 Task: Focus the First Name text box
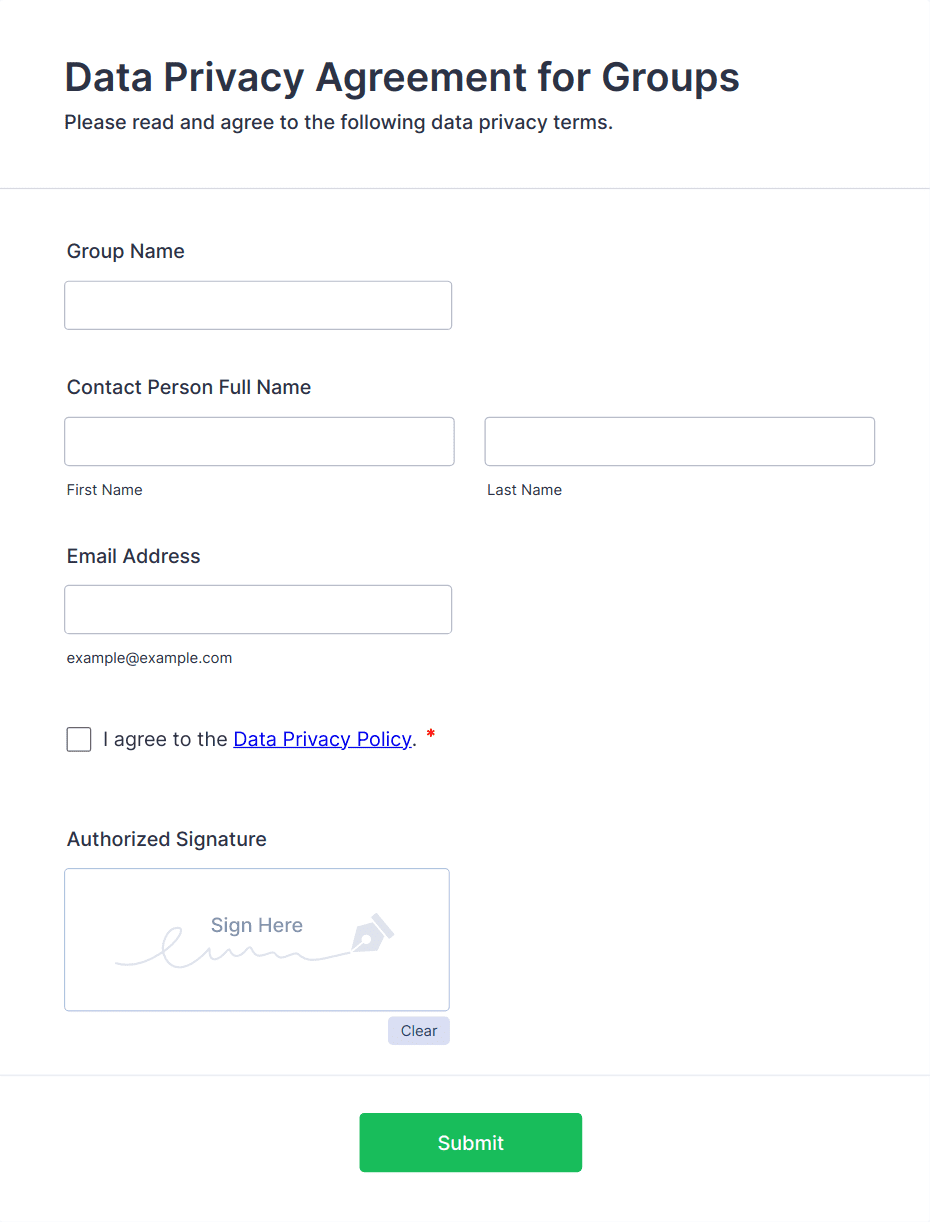coord(259,441)
